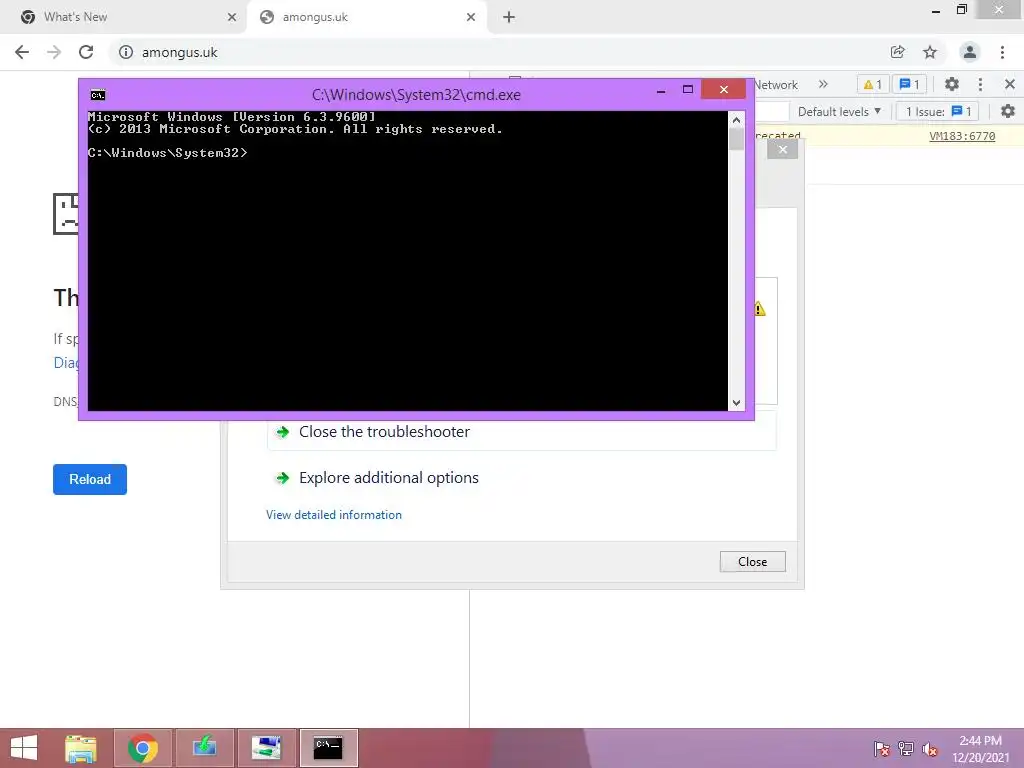Viewport: 1024px width, 768px height.
Task: Click the network tray icon
Action: click(x=906, y=748)
